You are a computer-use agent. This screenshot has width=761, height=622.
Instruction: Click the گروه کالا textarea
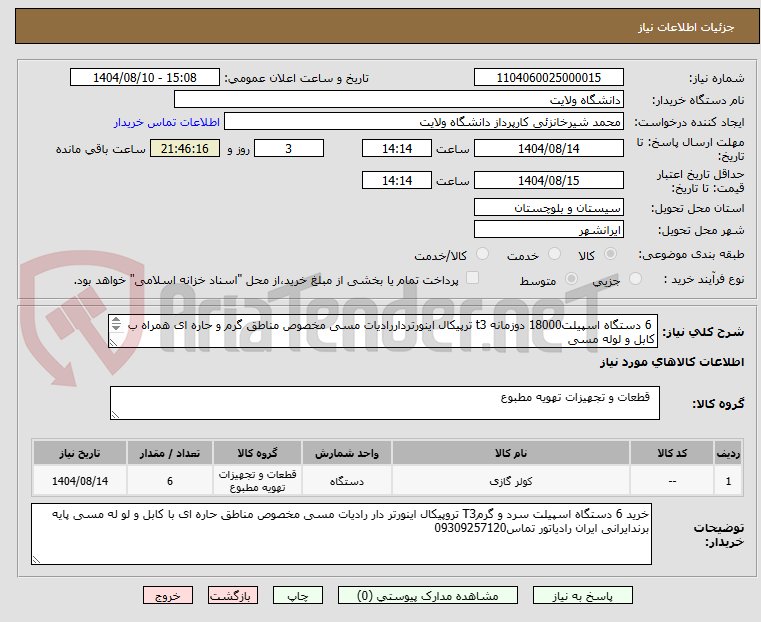click(384, 403)
